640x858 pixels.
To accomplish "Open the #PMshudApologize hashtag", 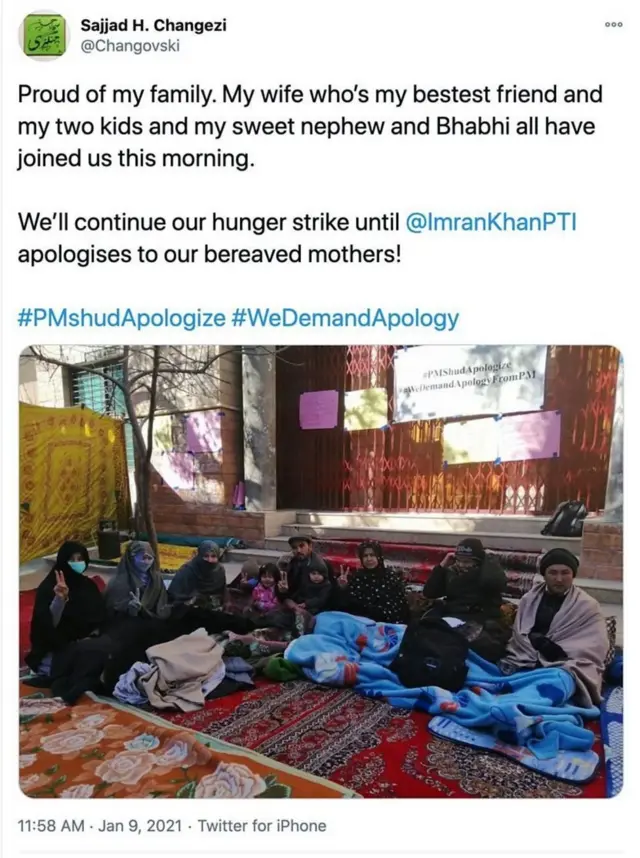I will click(x=121, y=318).
